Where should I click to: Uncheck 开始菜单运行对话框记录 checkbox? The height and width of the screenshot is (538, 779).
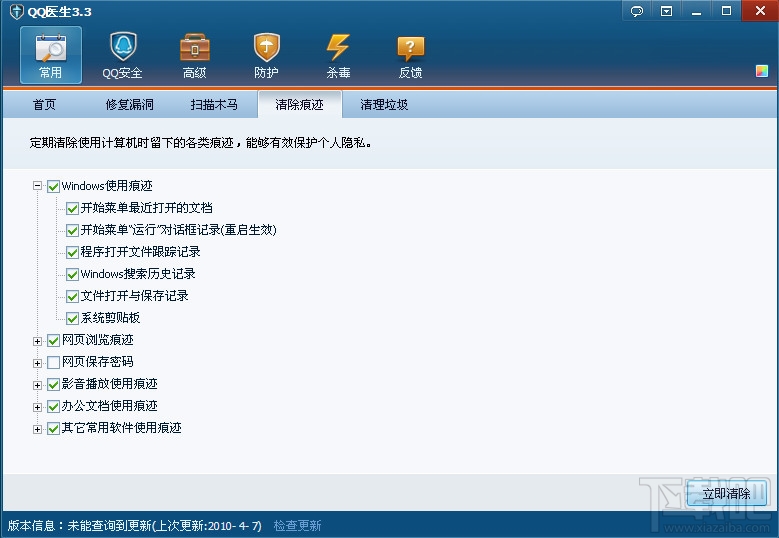click(x=73, y=231)
